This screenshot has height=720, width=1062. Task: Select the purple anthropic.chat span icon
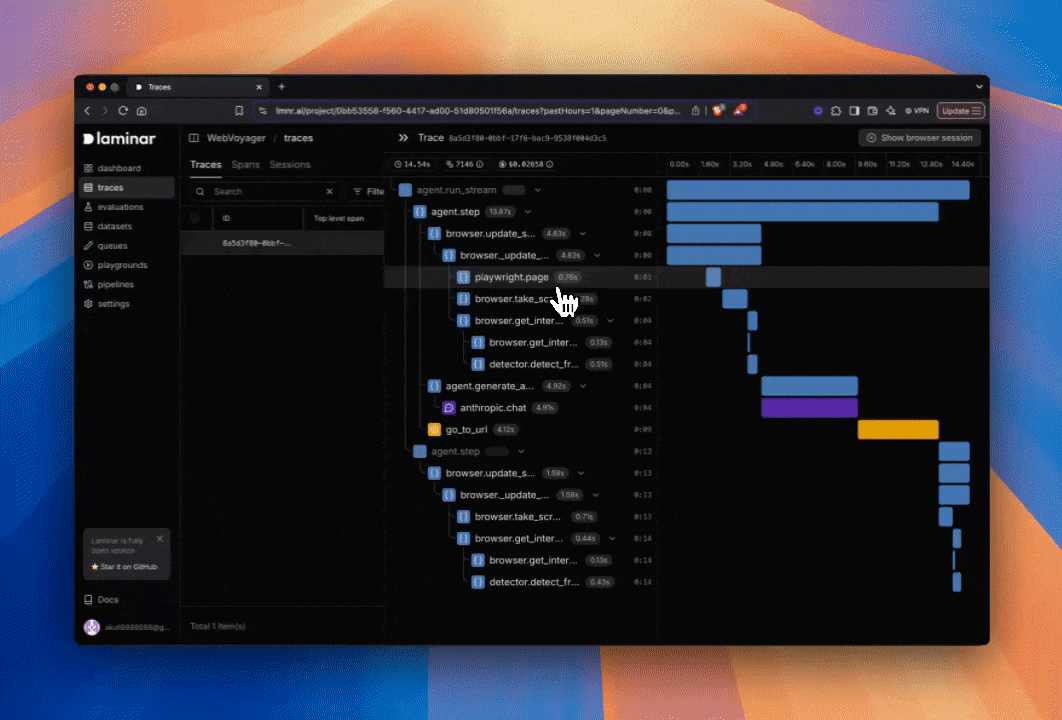coord(448,408)
